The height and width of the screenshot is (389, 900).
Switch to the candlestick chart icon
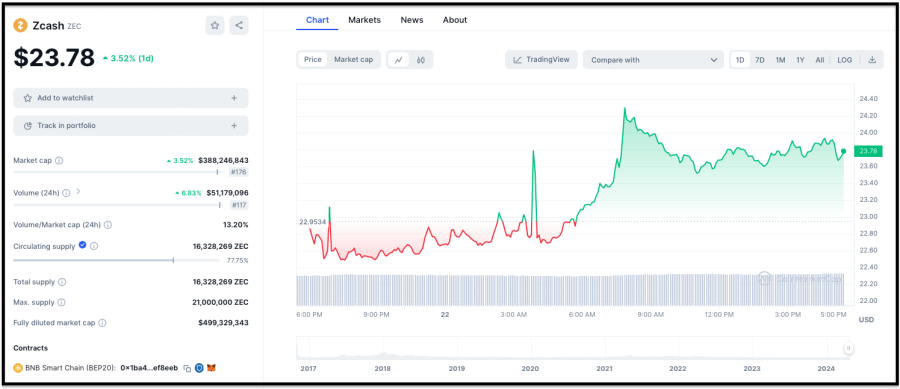tap(421, 60)
